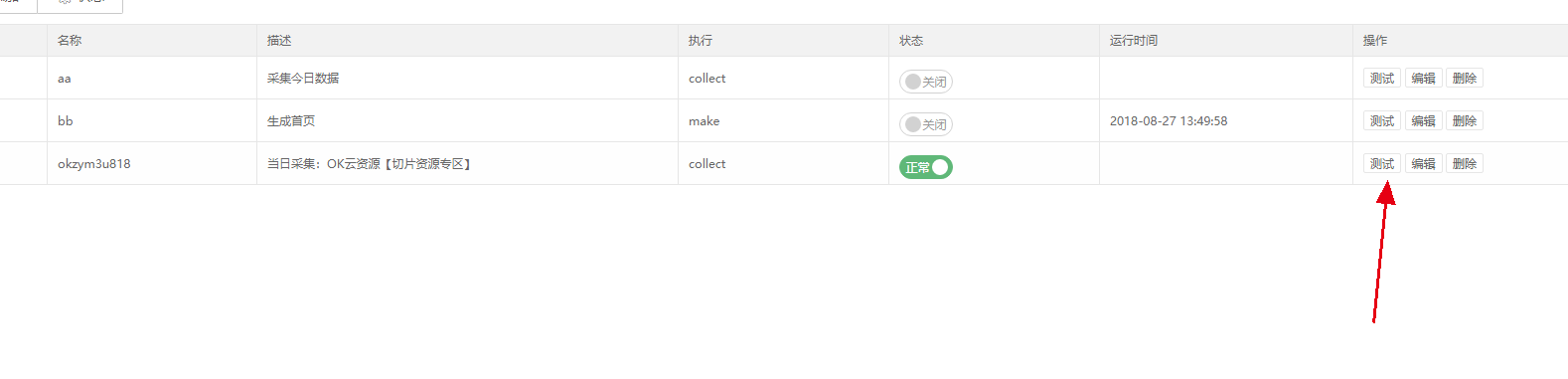Screen dimensions: 1568x379
Task: Click the 执行 column header
Action: 701,41
